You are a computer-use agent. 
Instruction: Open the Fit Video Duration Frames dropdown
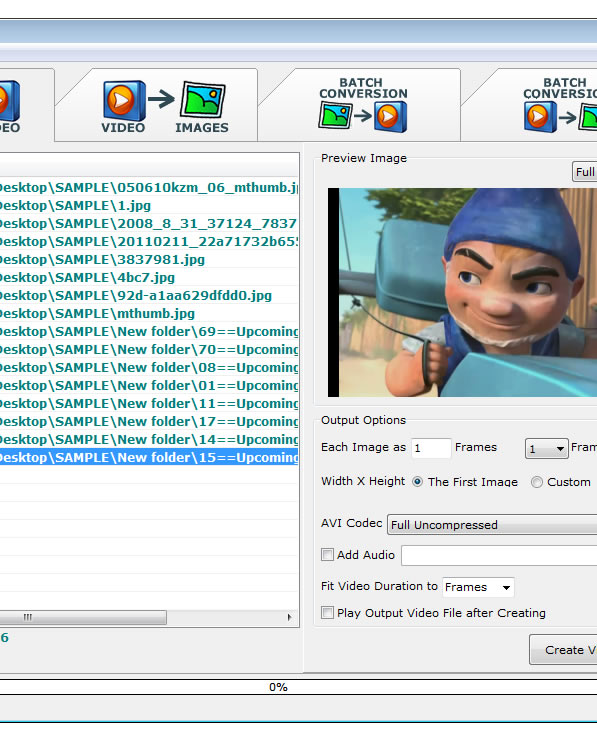click(478, 587)
